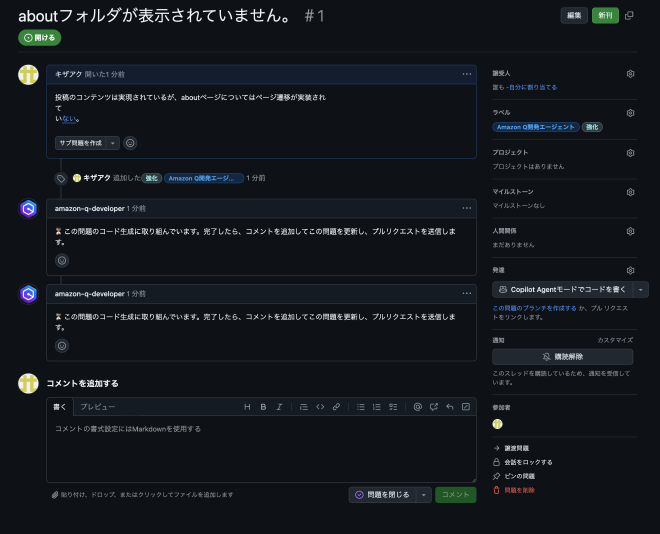Add a reaction to the second amazon-q-developer comment
This screenshot has width=660, height=534.
coord(62,346)
